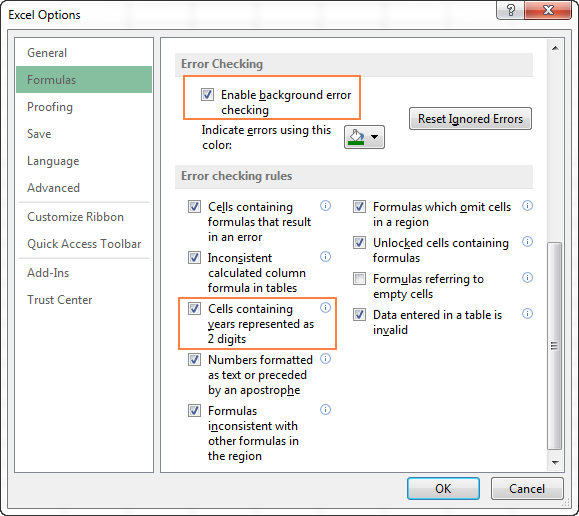Viewport: 579px width, 516px height.
Task: Toggle Formulas inconsistent with other formulas checkbox
Action: coord(194,410)
